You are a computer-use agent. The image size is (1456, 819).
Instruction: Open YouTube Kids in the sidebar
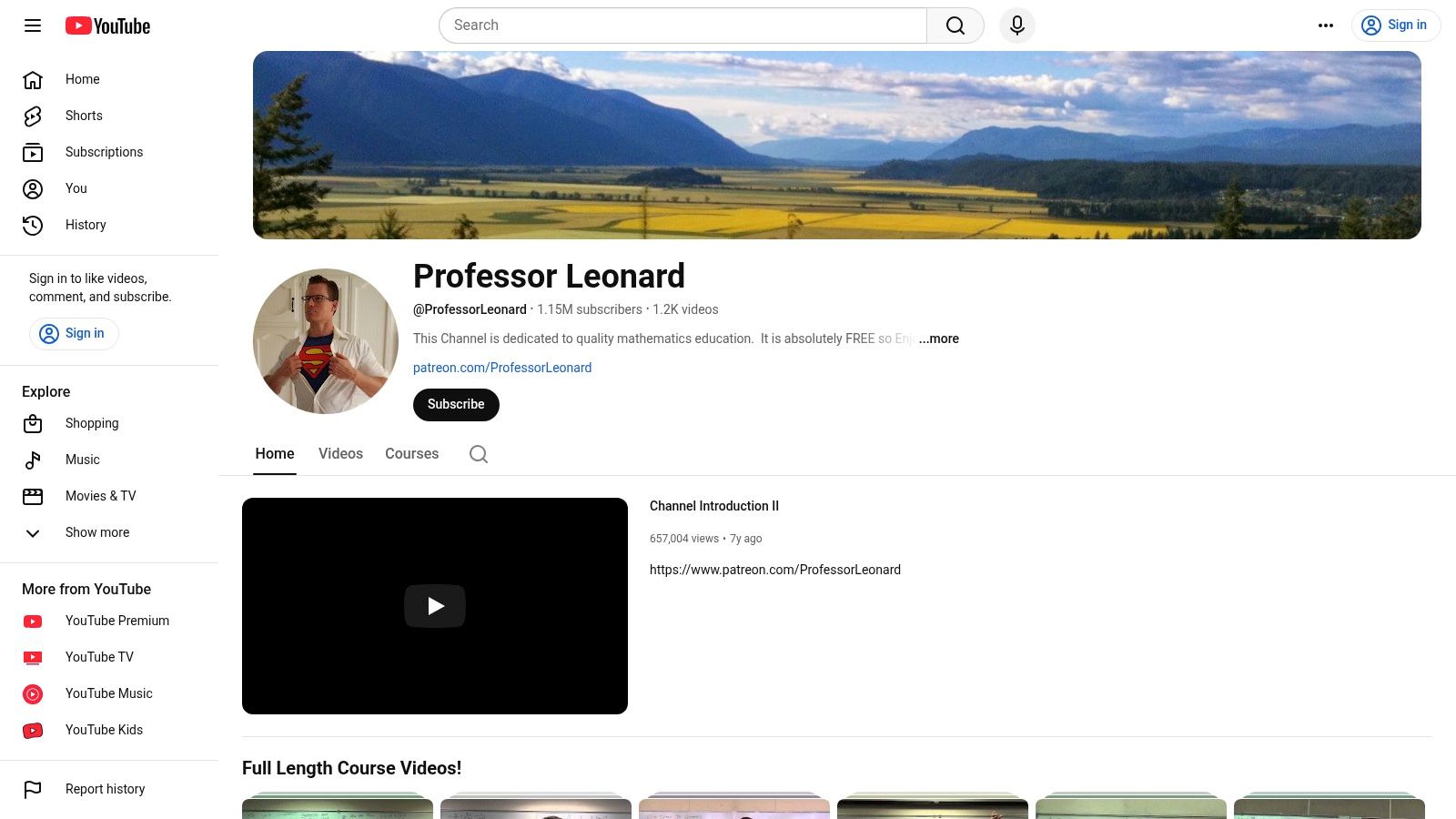(x=109, y=731)
